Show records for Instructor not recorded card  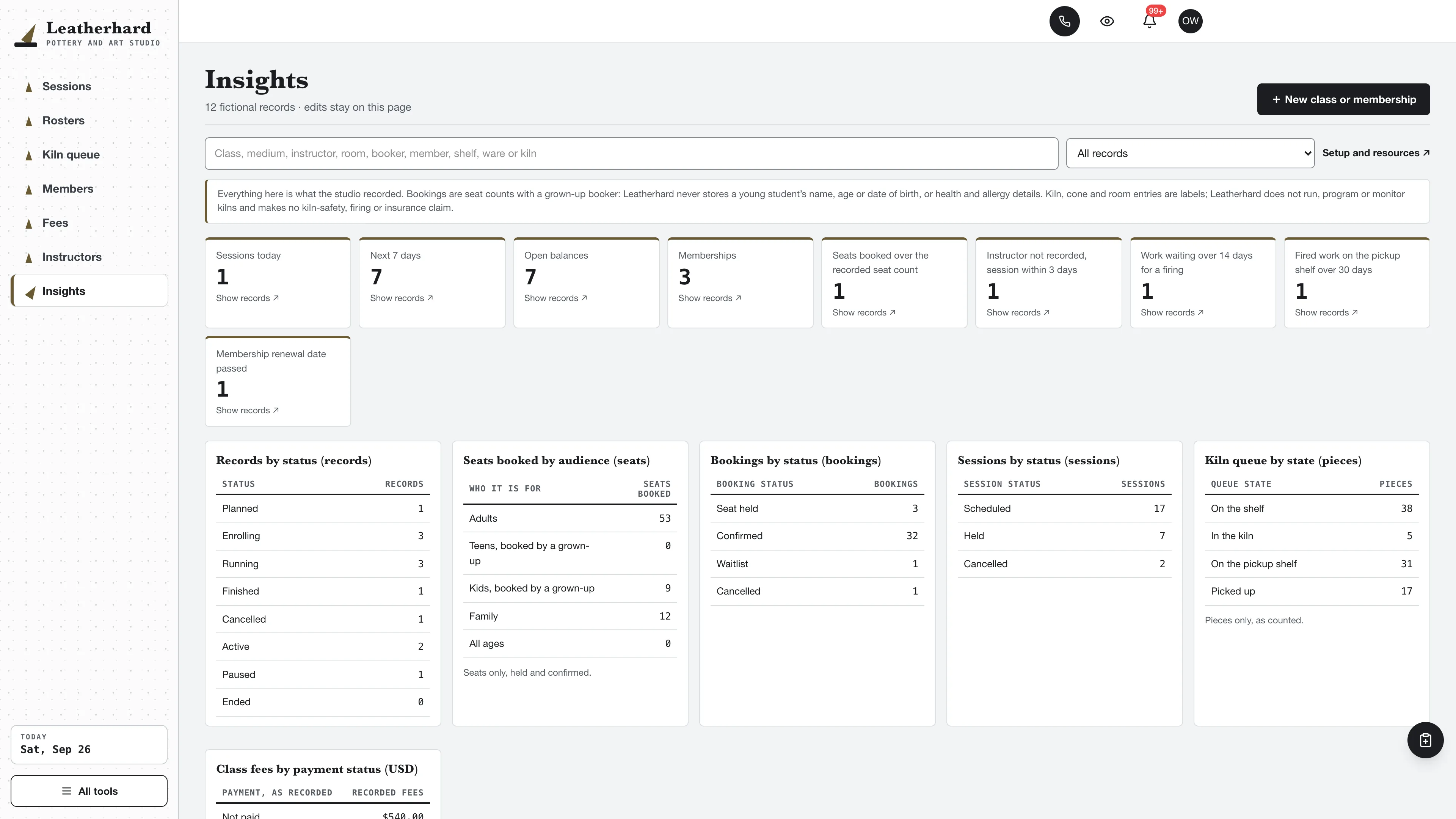1018,312
